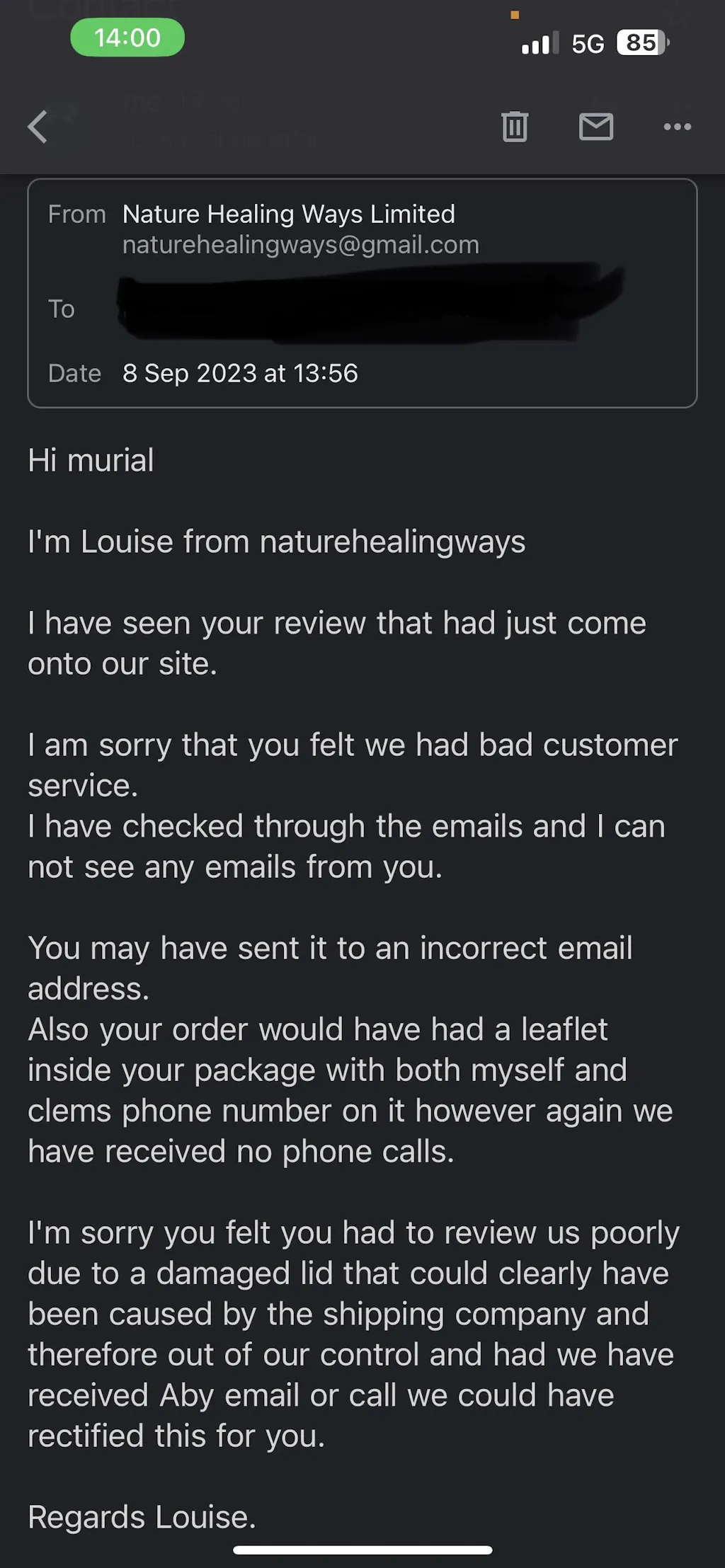Tap the "I'm Louise from naturehealingways" line
This screenshot has width=725, height=1568.
click(x=276, y=542)
